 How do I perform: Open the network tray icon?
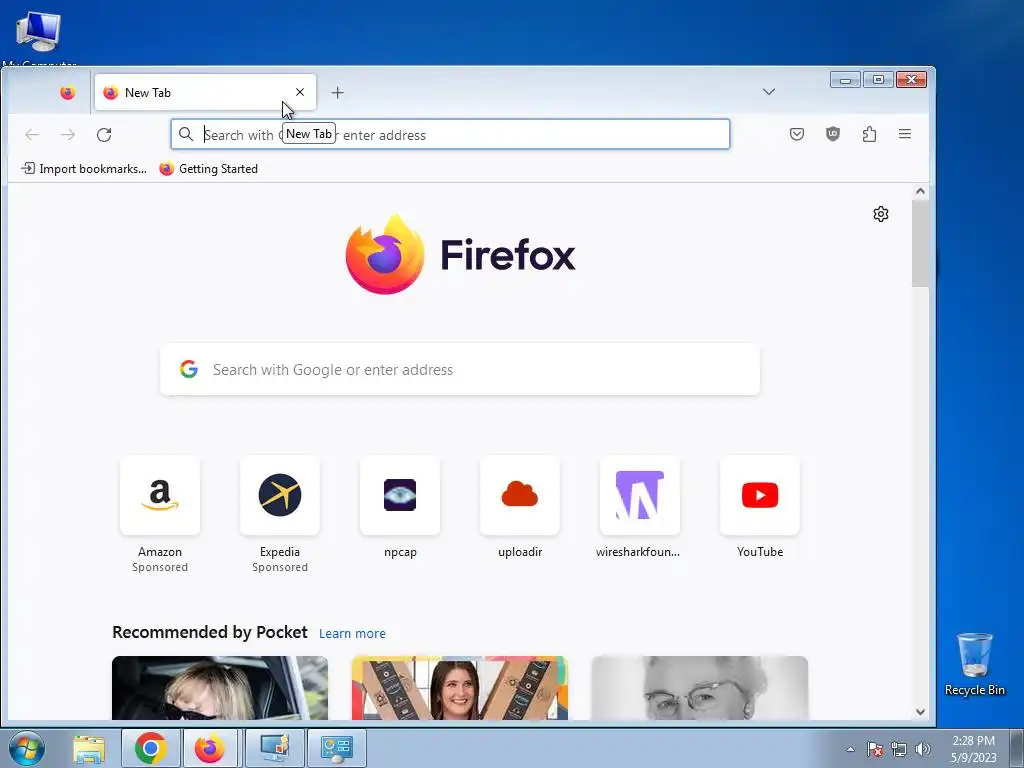pyautogui.click(x=899, y=749)
